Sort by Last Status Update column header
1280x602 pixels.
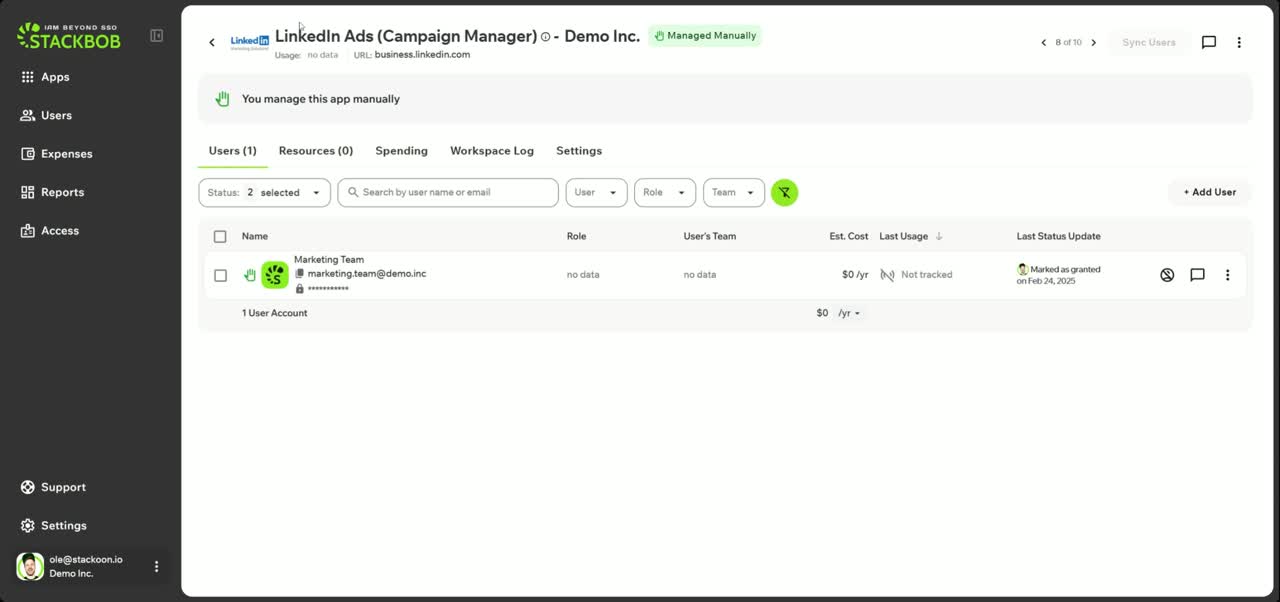coord(1058,237)
